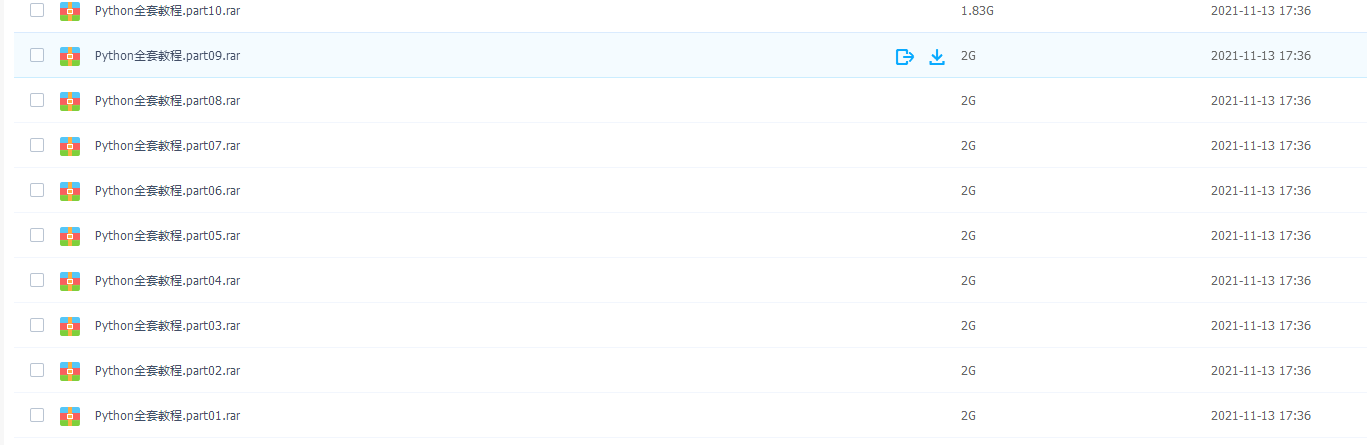The width and height of the screenshot is (1367, 445).
Task: Click the RAR archive icon for part04.rar
Action: [x=70, y=281]
